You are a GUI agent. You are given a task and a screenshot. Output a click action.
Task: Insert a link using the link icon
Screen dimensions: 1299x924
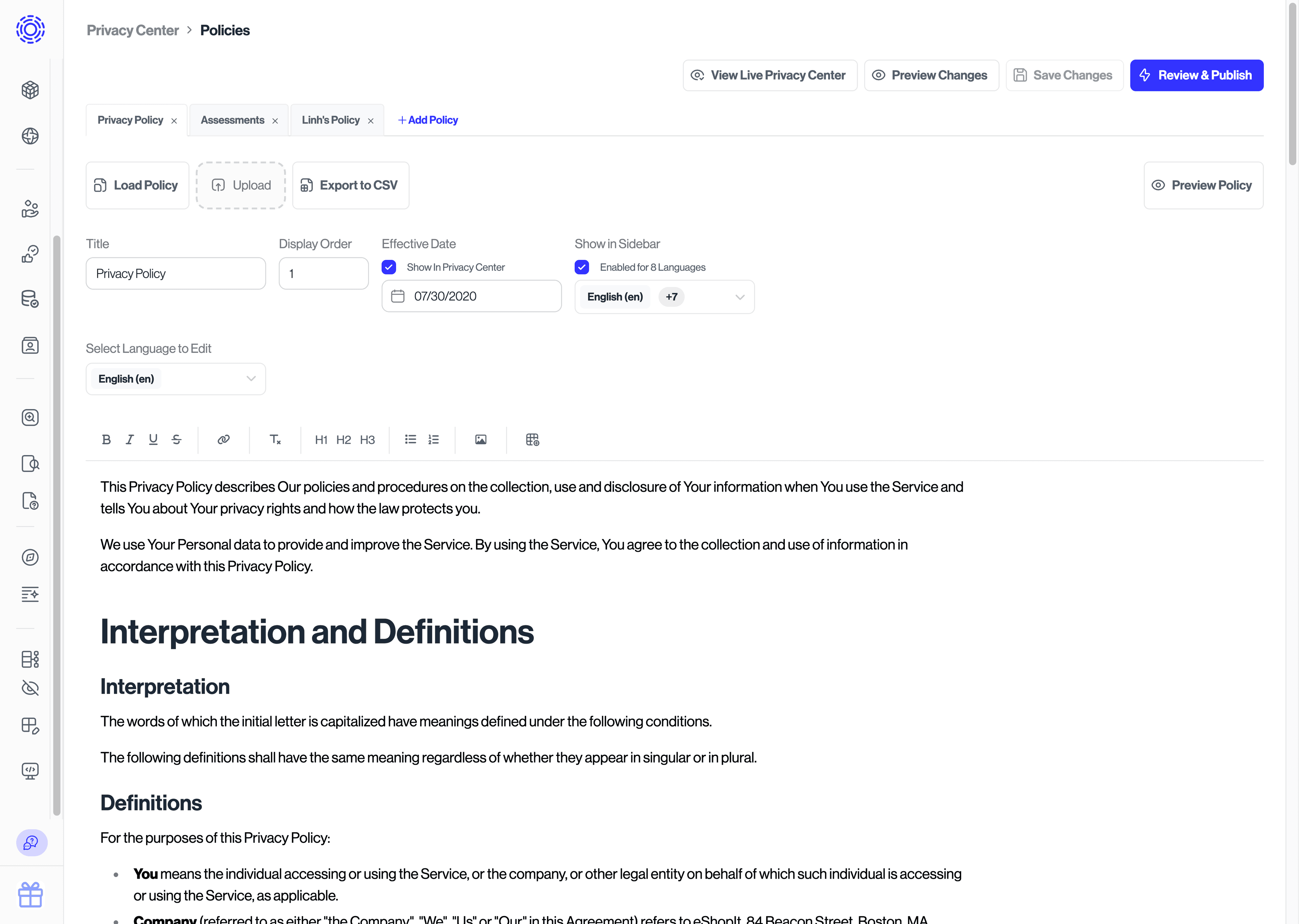point(223,439)
